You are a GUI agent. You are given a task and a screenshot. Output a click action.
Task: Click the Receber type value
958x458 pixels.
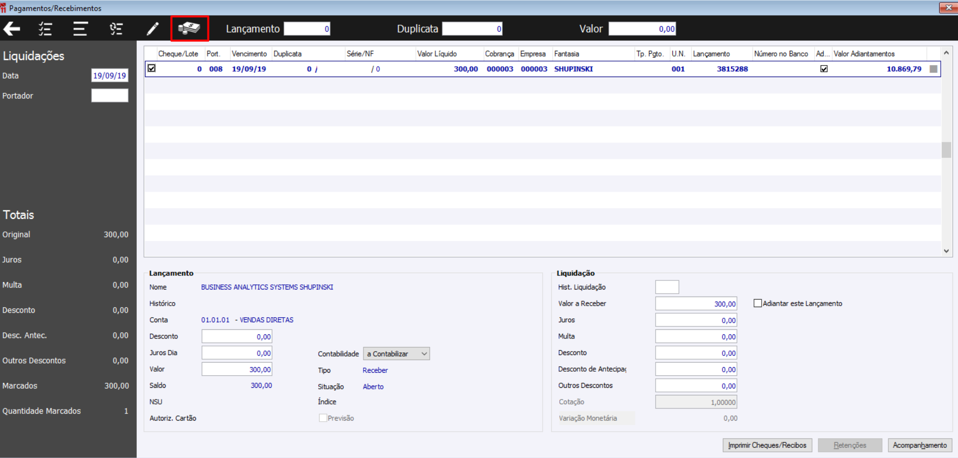(375, 370)
